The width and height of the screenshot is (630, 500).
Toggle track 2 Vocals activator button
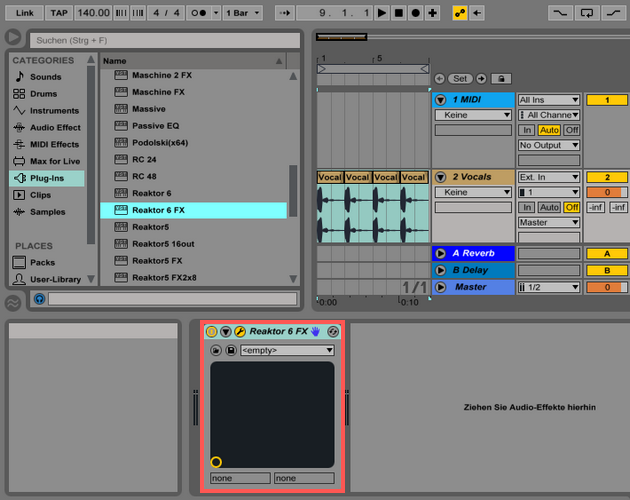(x=607, y=177)
